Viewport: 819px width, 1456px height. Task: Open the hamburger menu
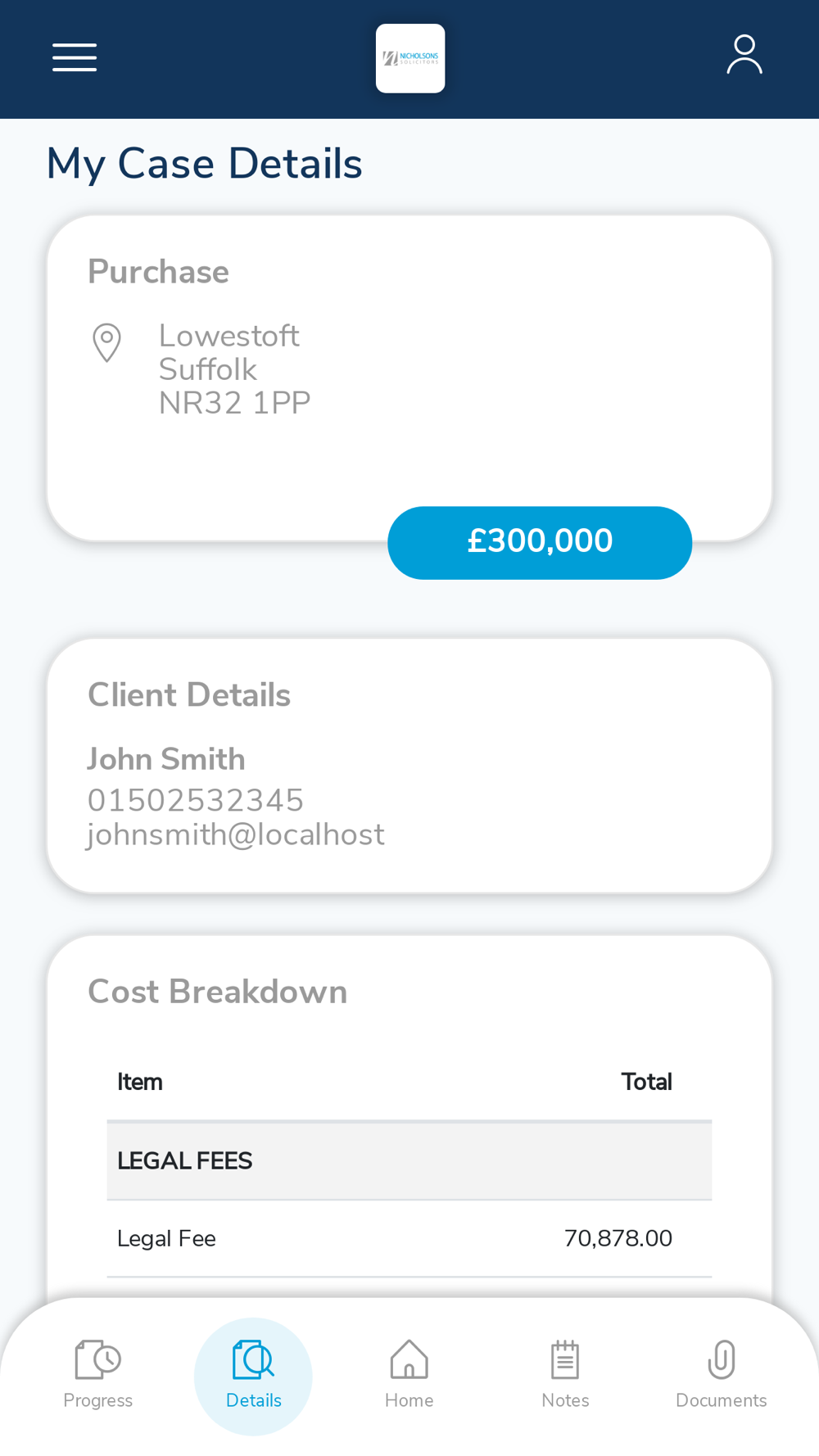[75, 57]
